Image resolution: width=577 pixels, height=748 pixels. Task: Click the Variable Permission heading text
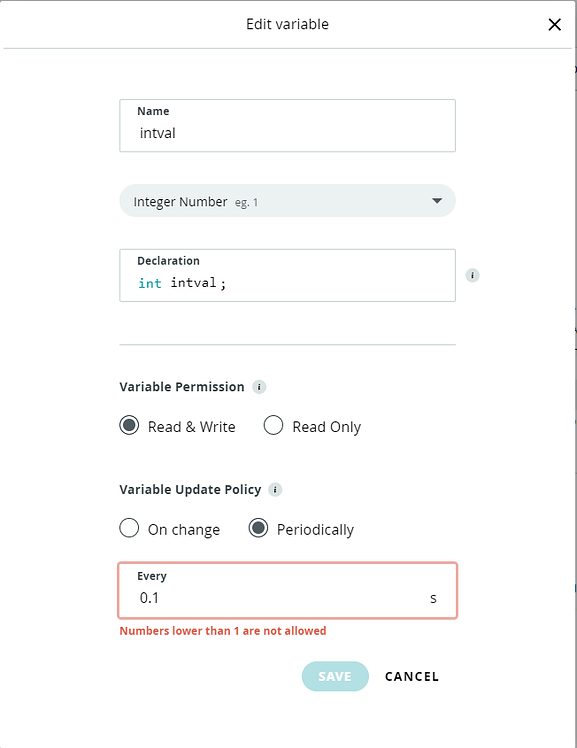[182, 387]
